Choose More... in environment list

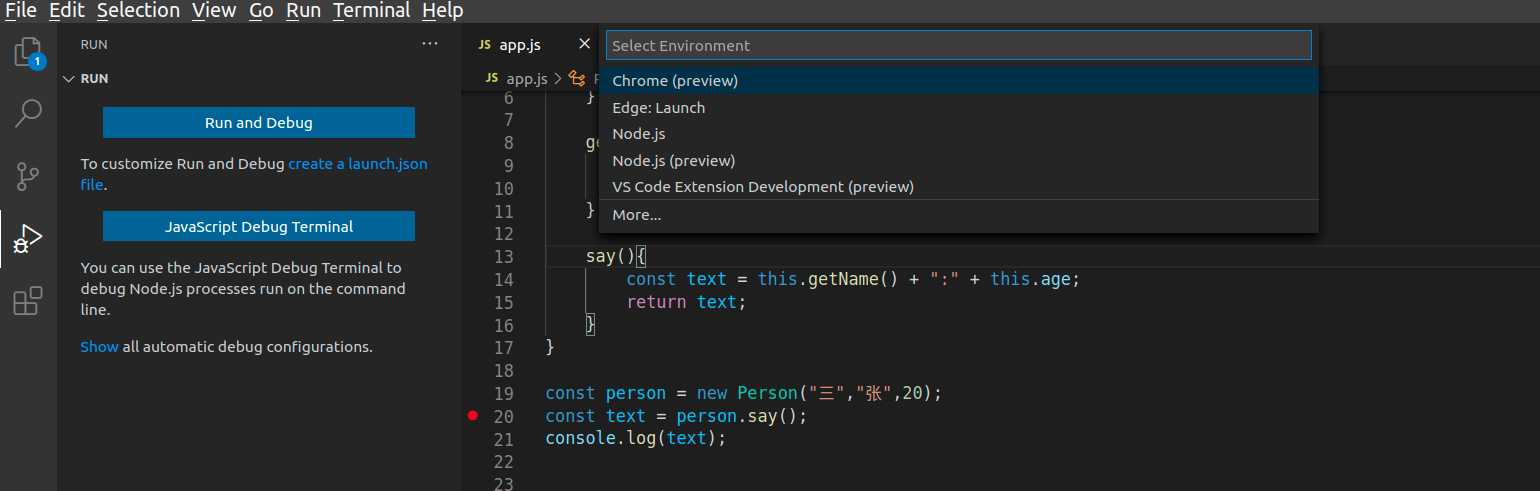[958, 214]
